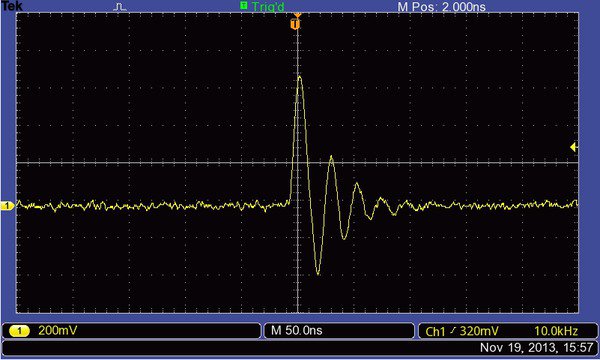Click the Nov 19, 2013, 15:57 timestamp
This screenshot has height=360, width=600.
pyautogui.click(x=536, y=347)
